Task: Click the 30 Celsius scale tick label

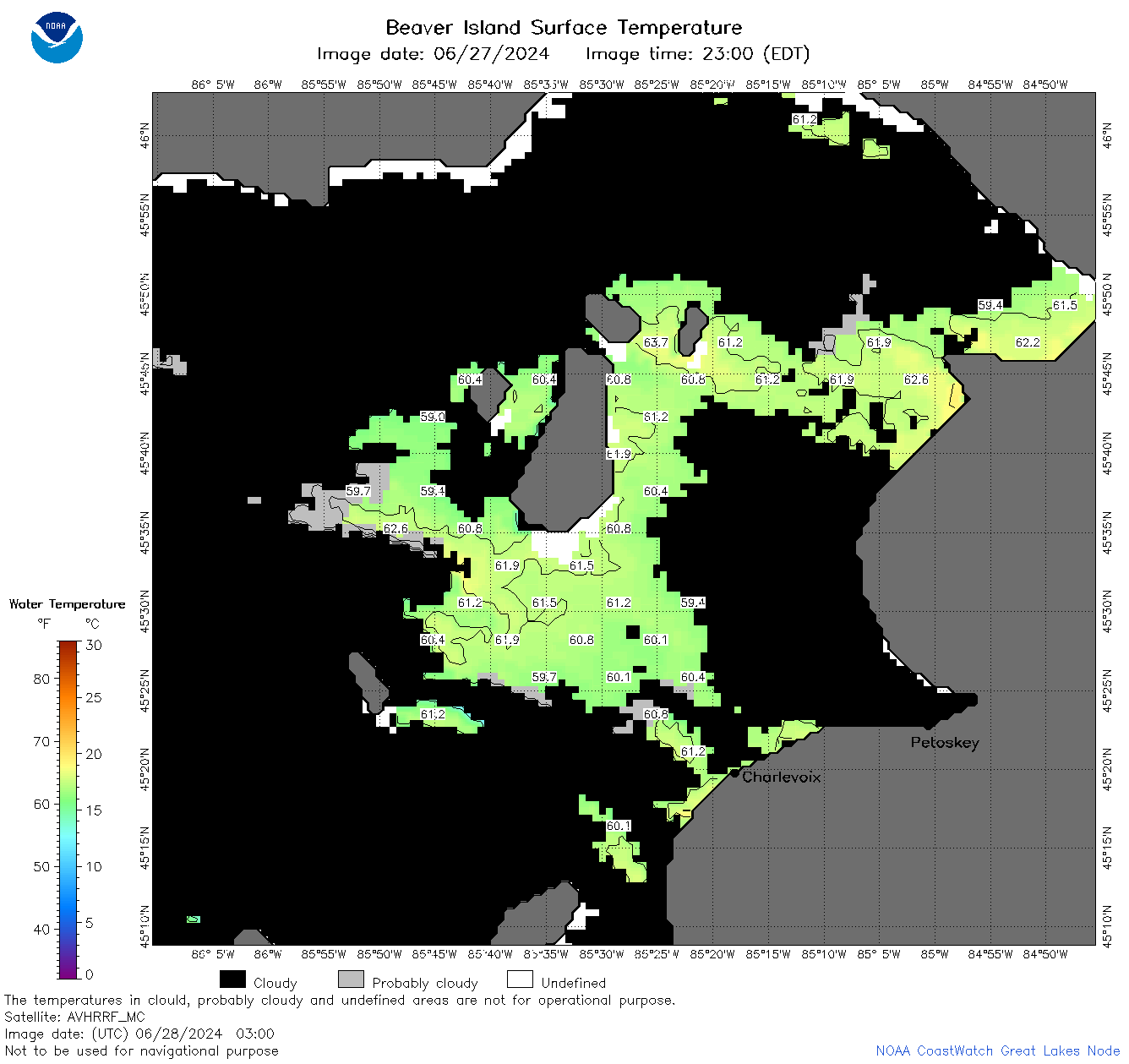Action: [x=94, y=645]
